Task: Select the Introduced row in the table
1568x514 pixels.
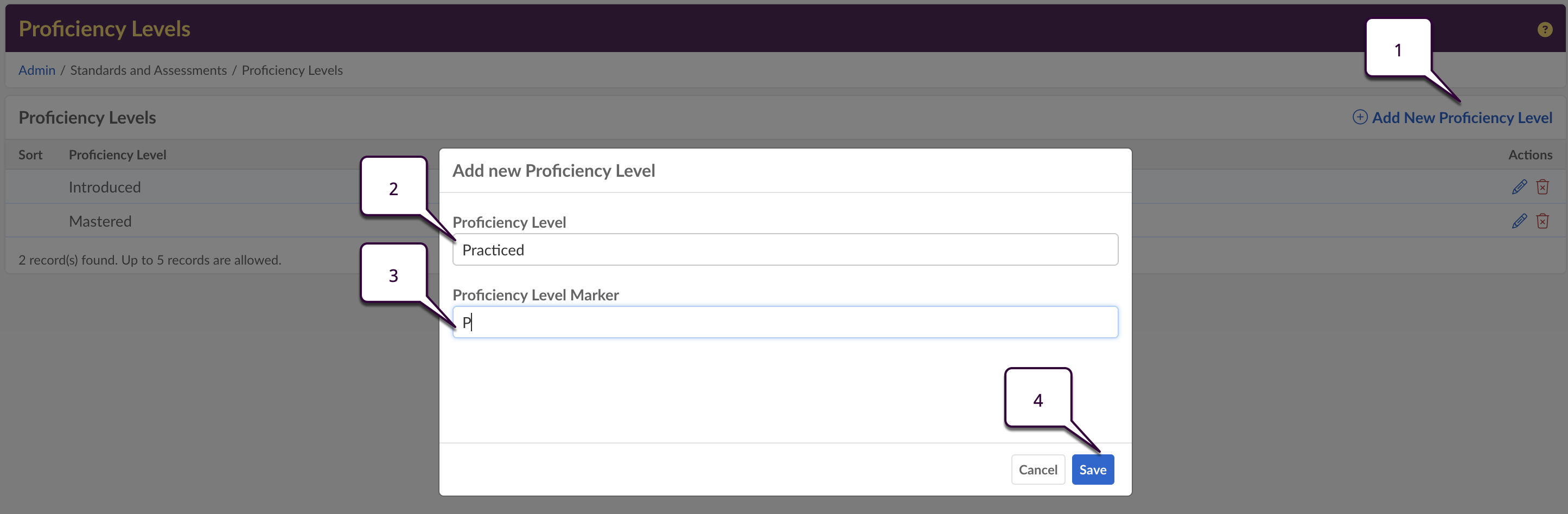Action: coord(105,188)
